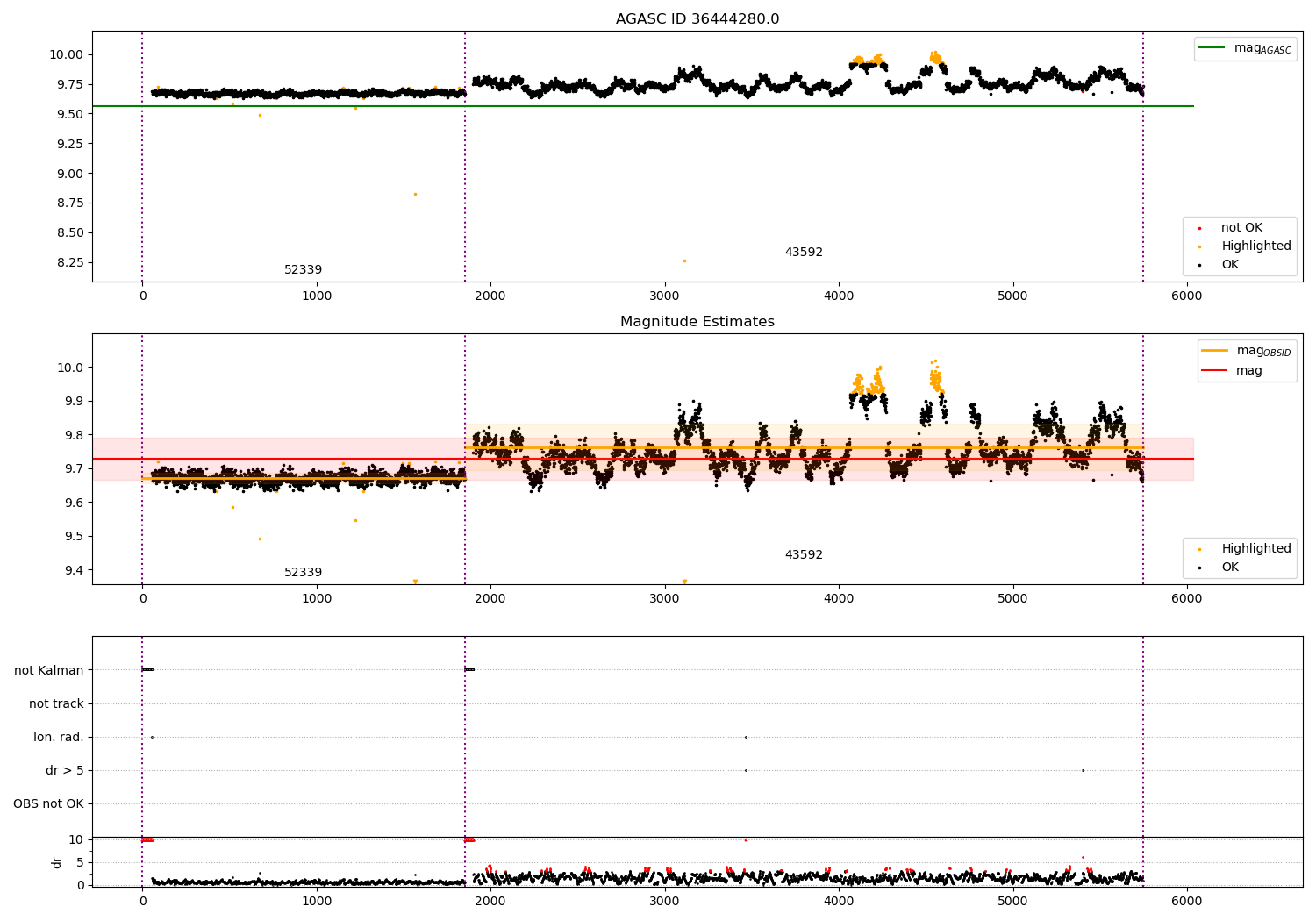Click the 'not track' axis label

tap(56, 703)
